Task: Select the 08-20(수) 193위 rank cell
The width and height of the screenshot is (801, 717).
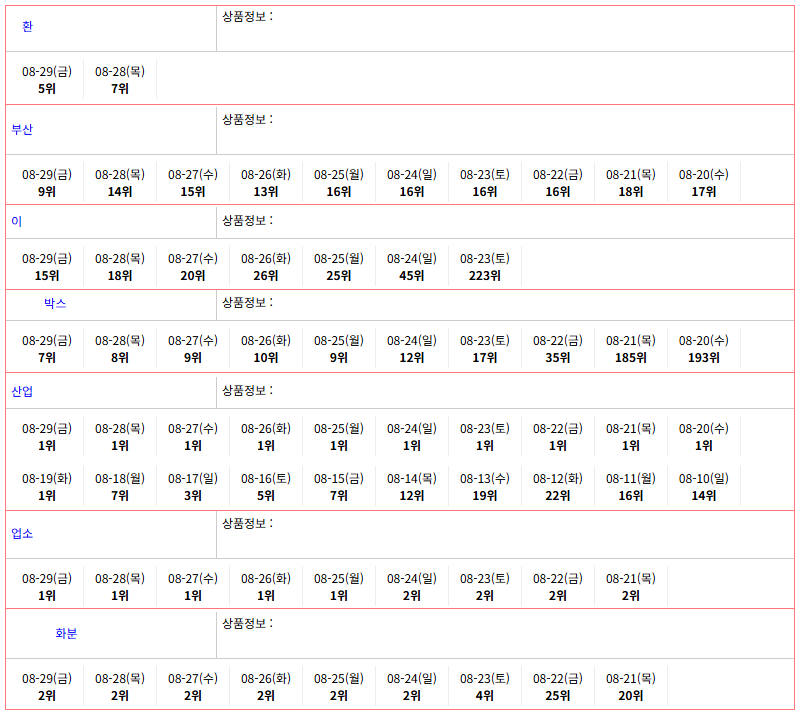Action: [x=704, y=349]
